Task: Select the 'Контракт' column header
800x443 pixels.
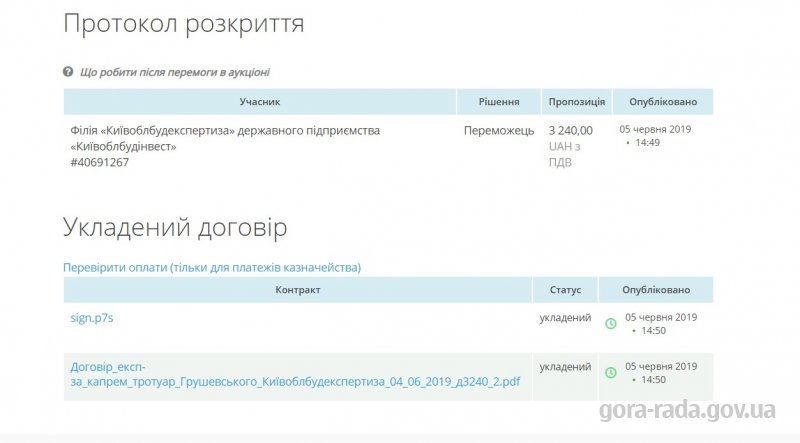Action: (x=297, y=290)
